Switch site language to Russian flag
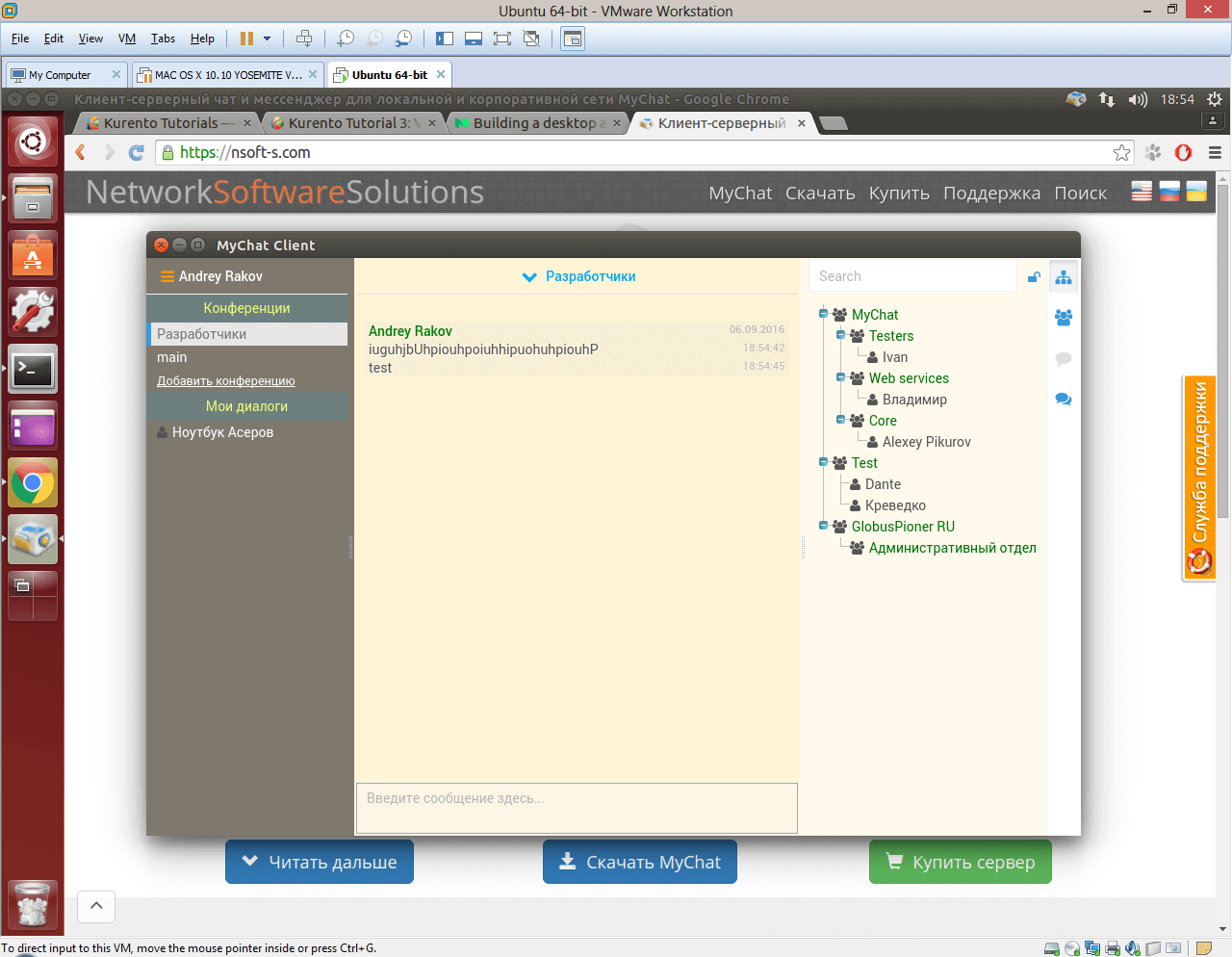This screenshot has width=1232, height=957. click(x=1169, y=192)
